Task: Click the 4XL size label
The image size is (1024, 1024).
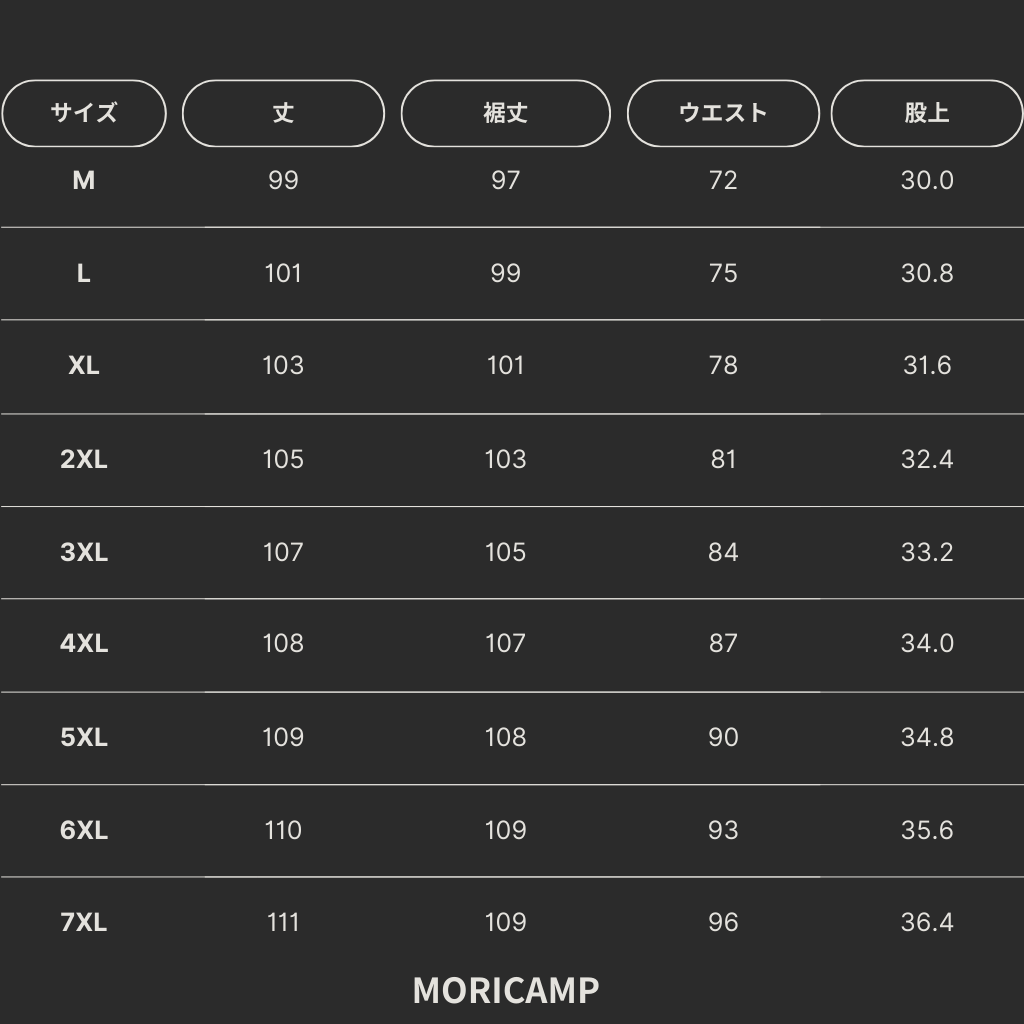Action: tap(84, 643)
